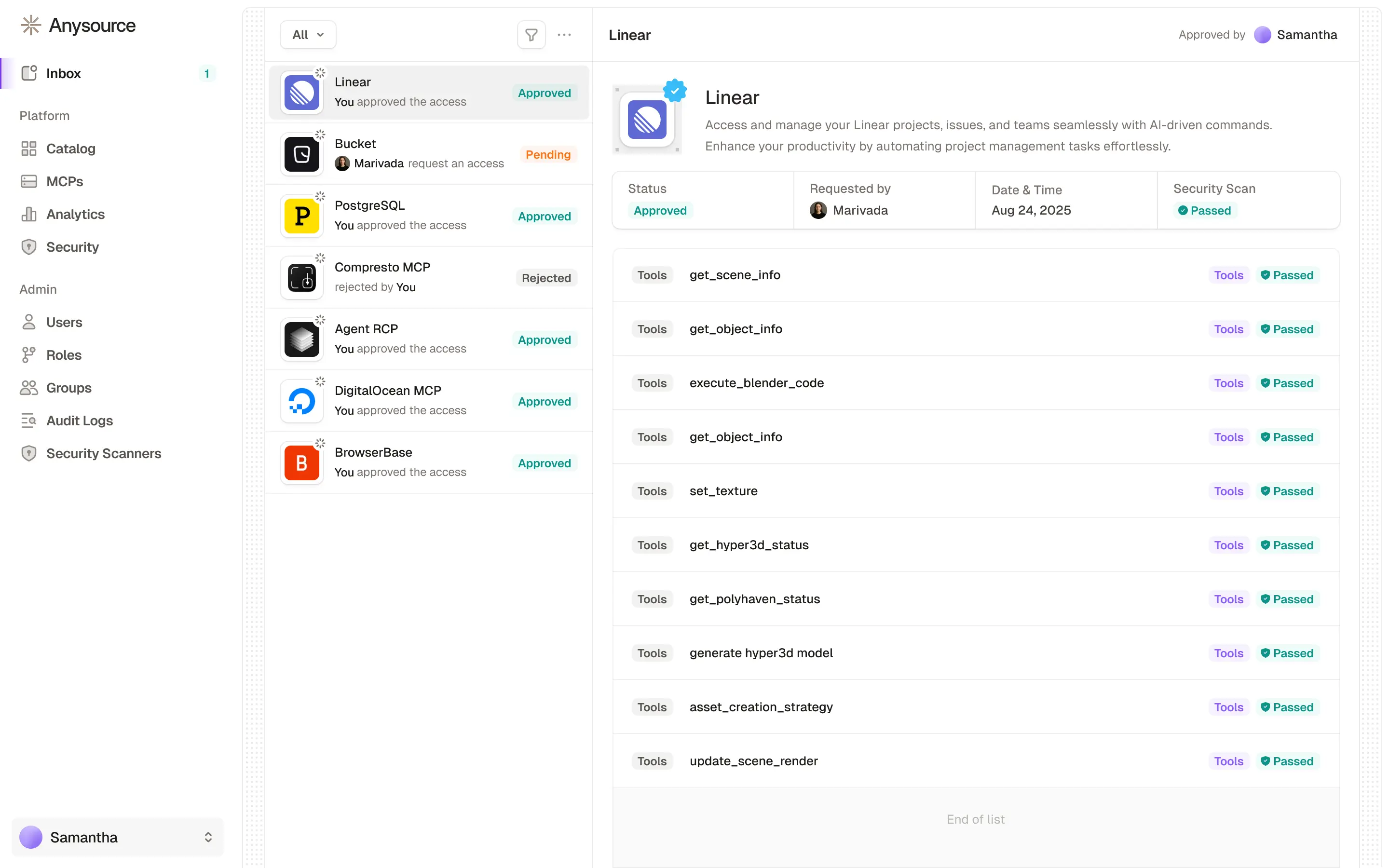
Task: Open the All filter dropdown
Action: [x=308, y=35]
